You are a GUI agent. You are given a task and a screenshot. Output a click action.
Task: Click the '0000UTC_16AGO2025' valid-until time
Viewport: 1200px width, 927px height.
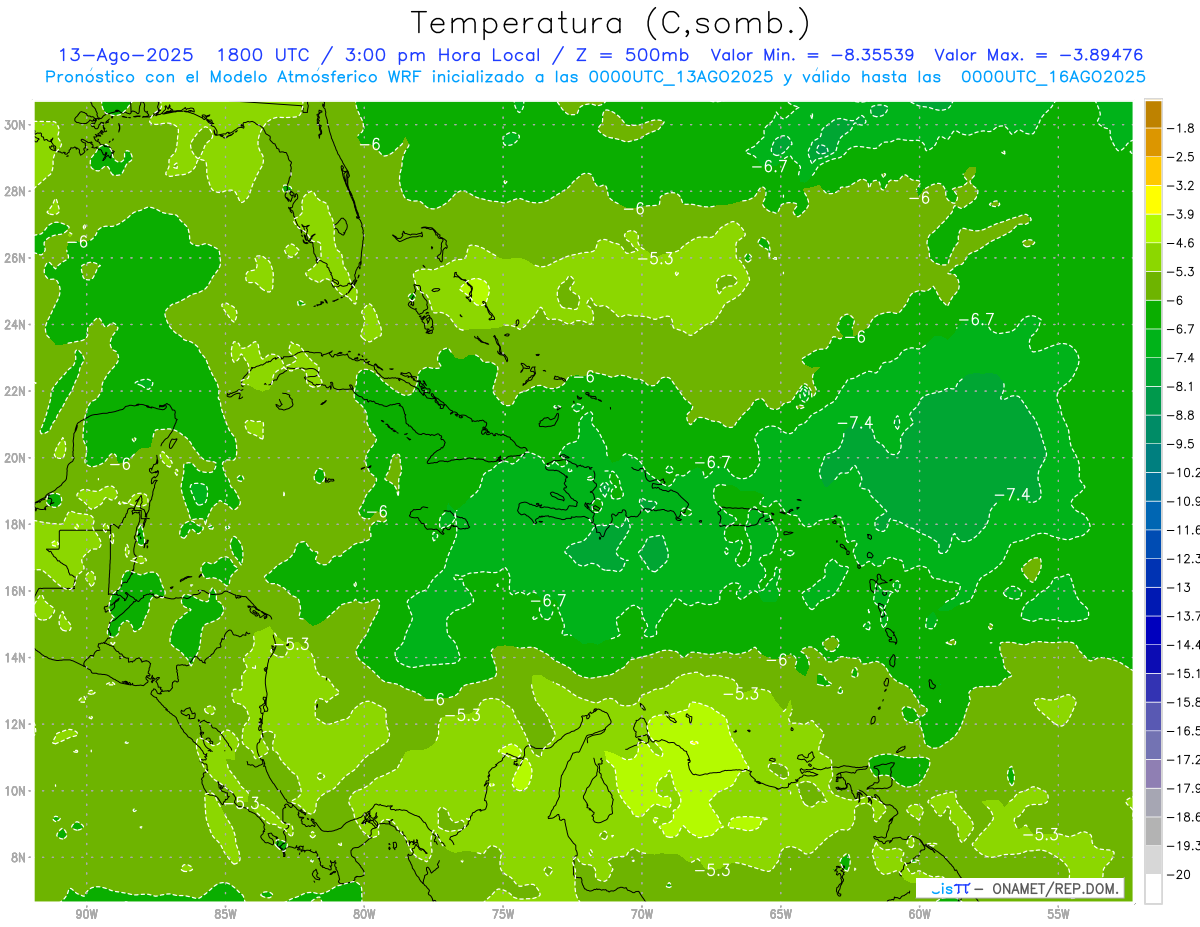[1053, 77]
